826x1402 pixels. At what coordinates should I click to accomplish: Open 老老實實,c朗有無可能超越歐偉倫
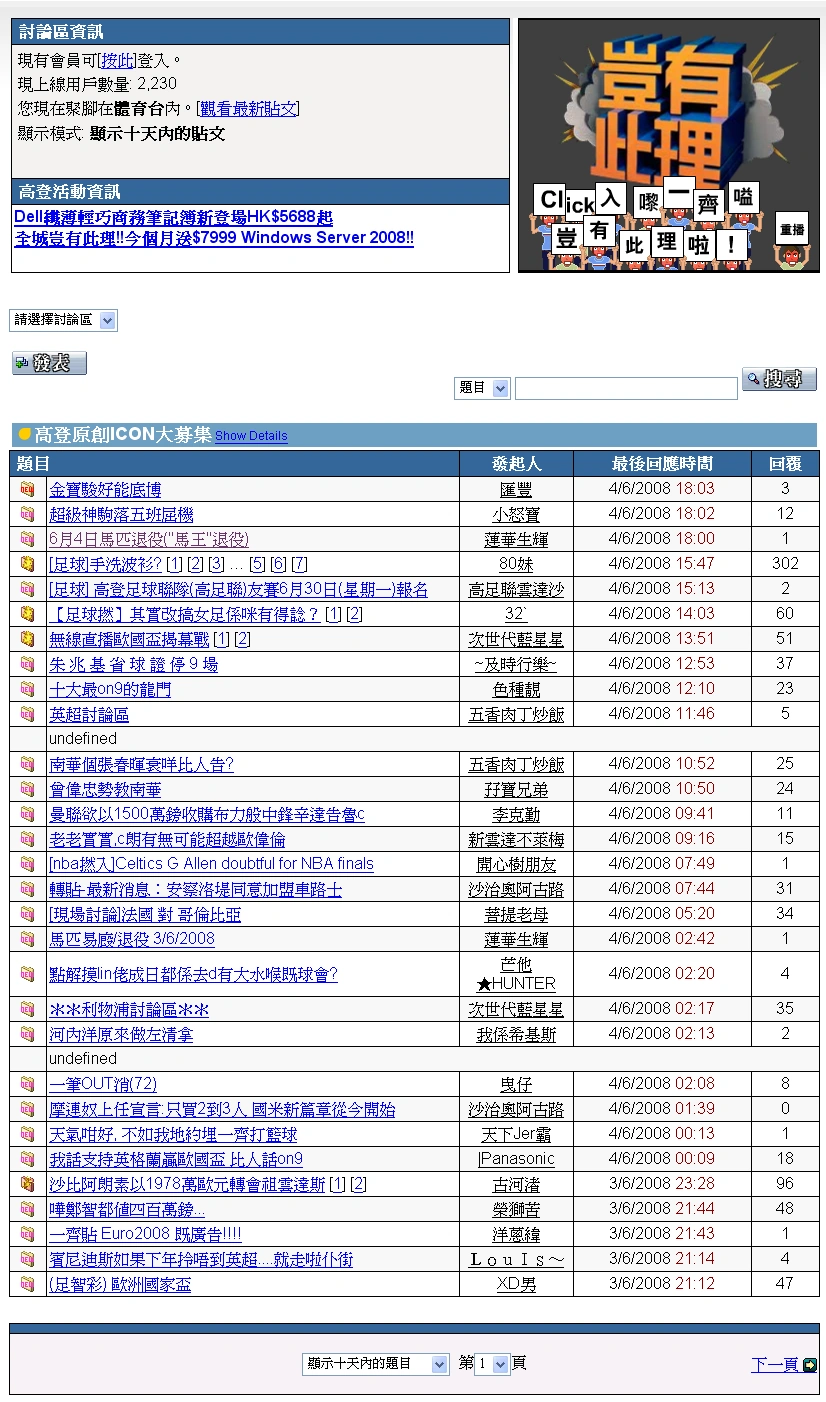(167, 840)
